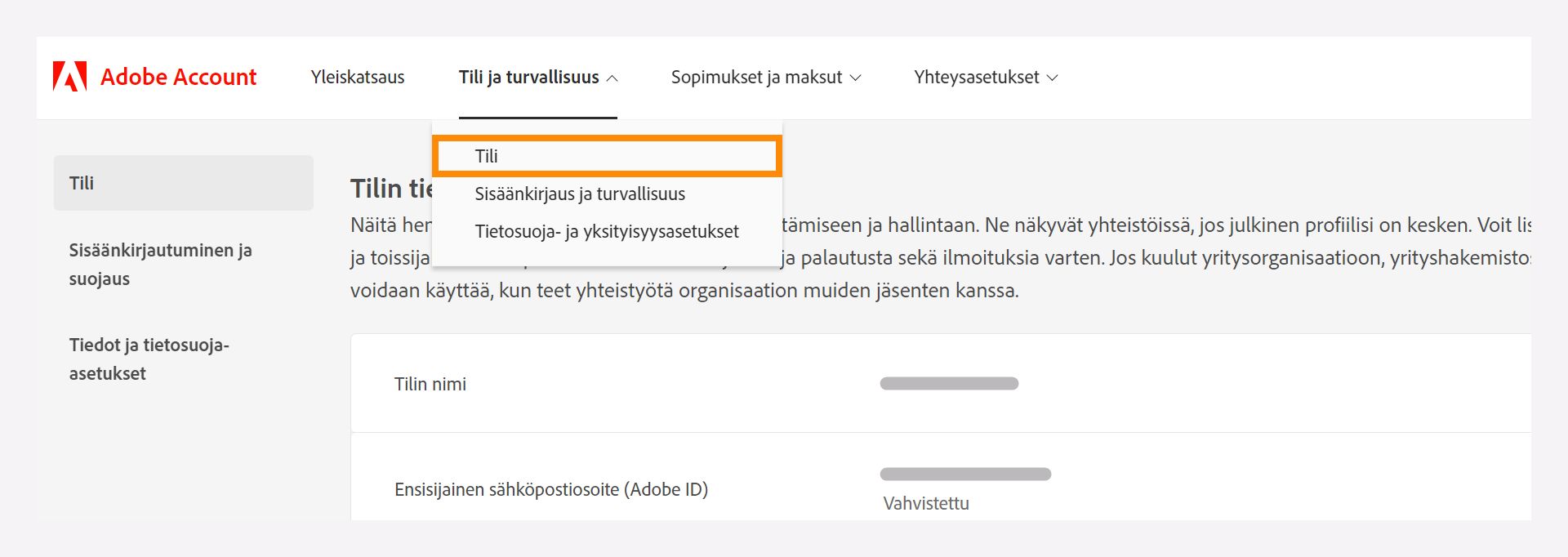This screenshot has height=557, width=1568.
Task: Open the Yleiskatsaus tab
Action: [357, 77]
